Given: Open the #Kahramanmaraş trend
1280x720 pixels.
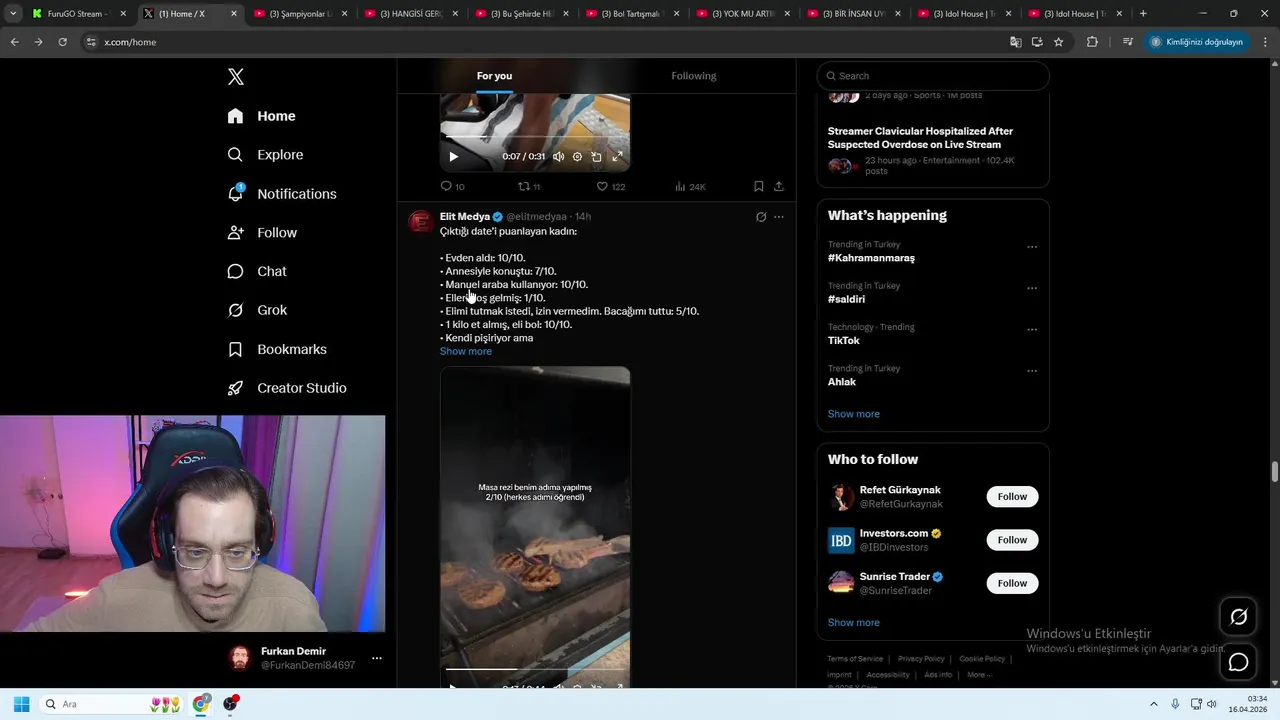Looking at the screenshot, I should [x=871, y=258].
